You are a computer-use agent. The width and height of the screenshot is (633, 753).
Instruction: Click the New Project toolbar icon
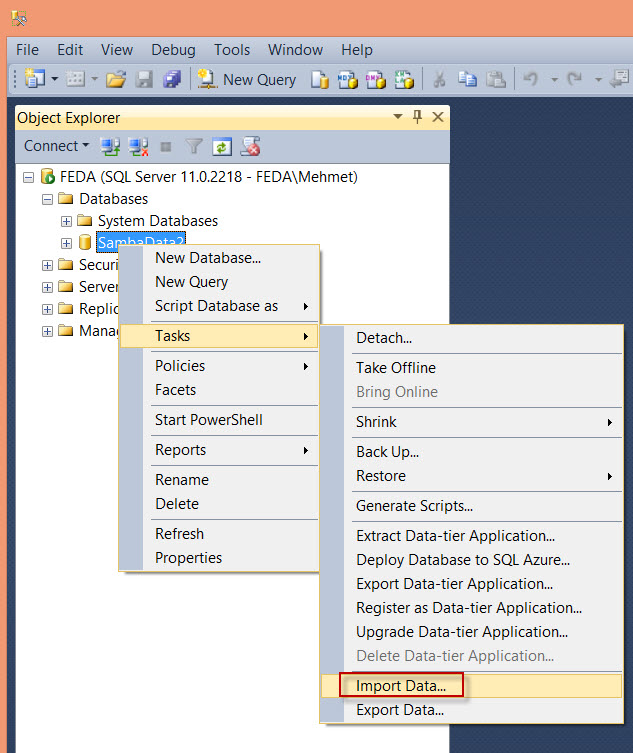click(x=34, y=79)
